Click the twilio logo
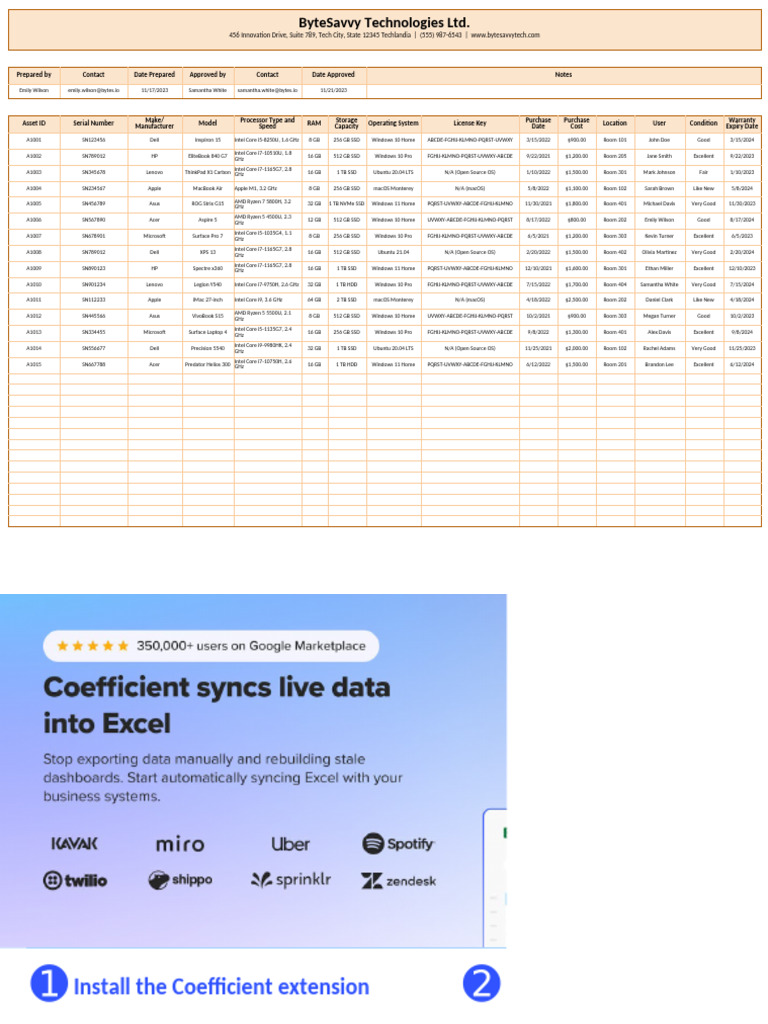This screenshot has width=768, height=1024. click(75, 880)
